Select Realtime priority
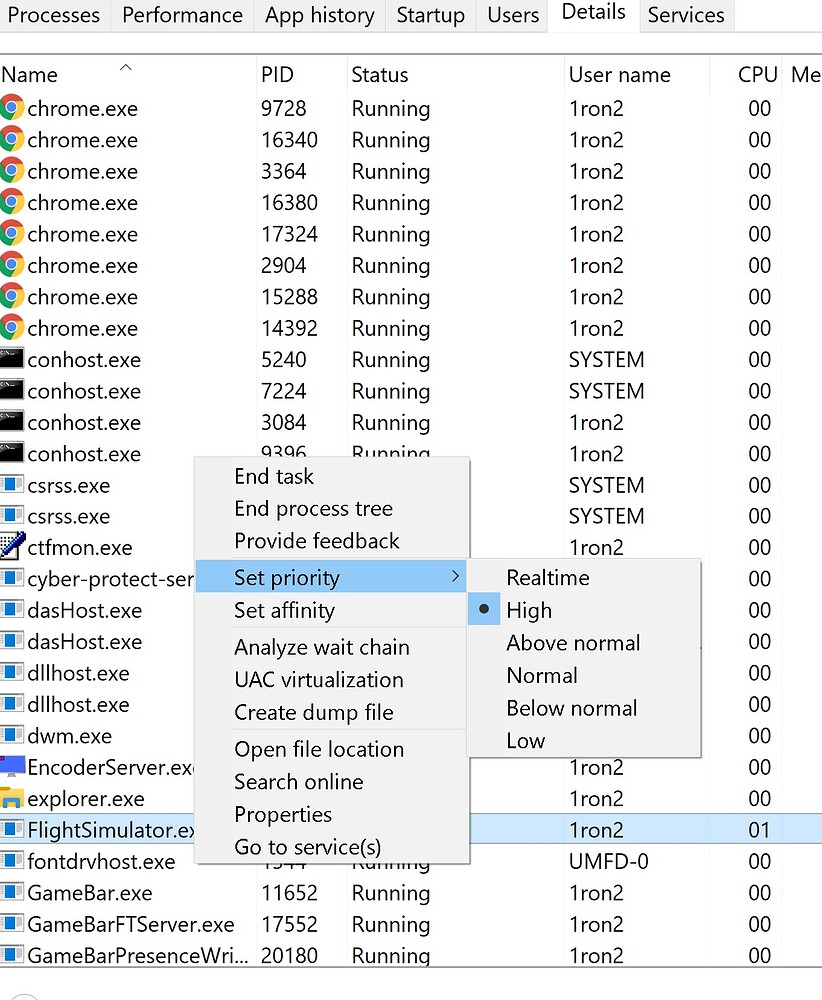 point(548,577)
